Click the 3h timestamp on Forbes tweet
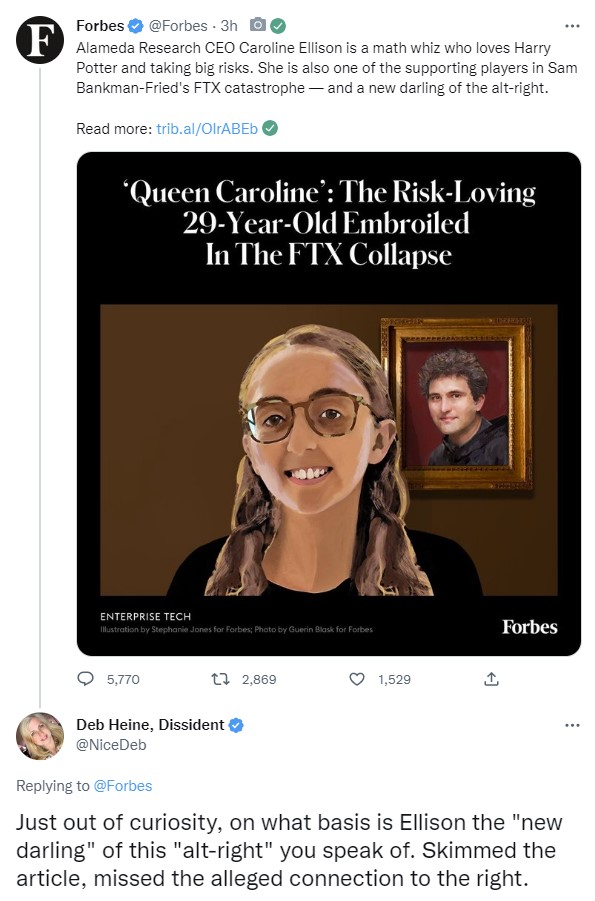The height and width of the screenshot is (901, 595). point(229,26)
